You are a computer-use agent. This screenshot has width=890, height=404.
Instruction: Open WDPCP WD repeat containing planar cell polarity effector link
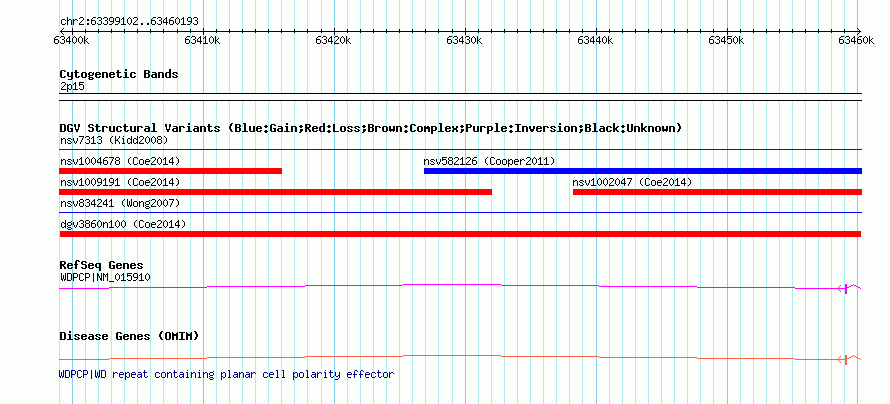click(226, 374)
